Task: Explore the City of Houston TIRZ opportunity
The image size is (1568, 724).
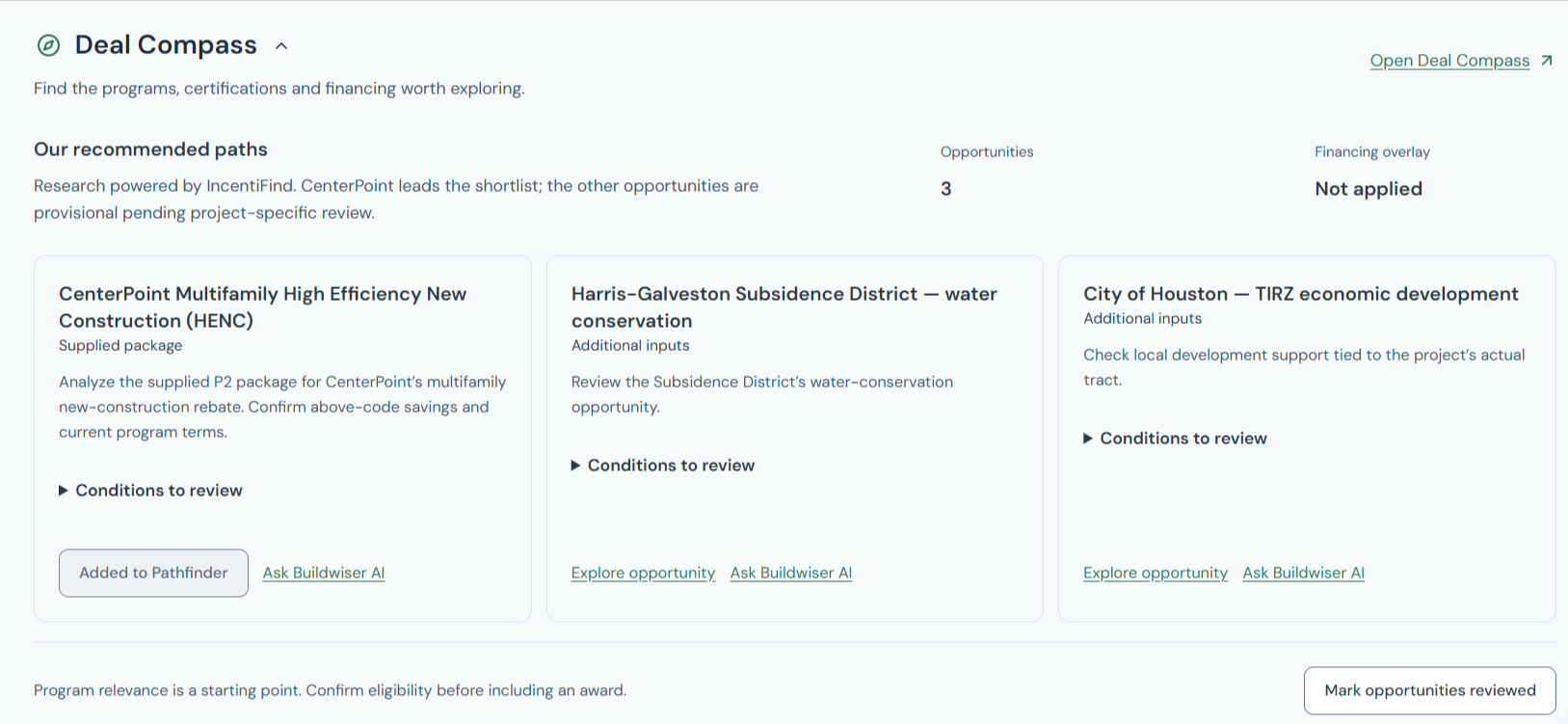Action: click(1156, 573)
